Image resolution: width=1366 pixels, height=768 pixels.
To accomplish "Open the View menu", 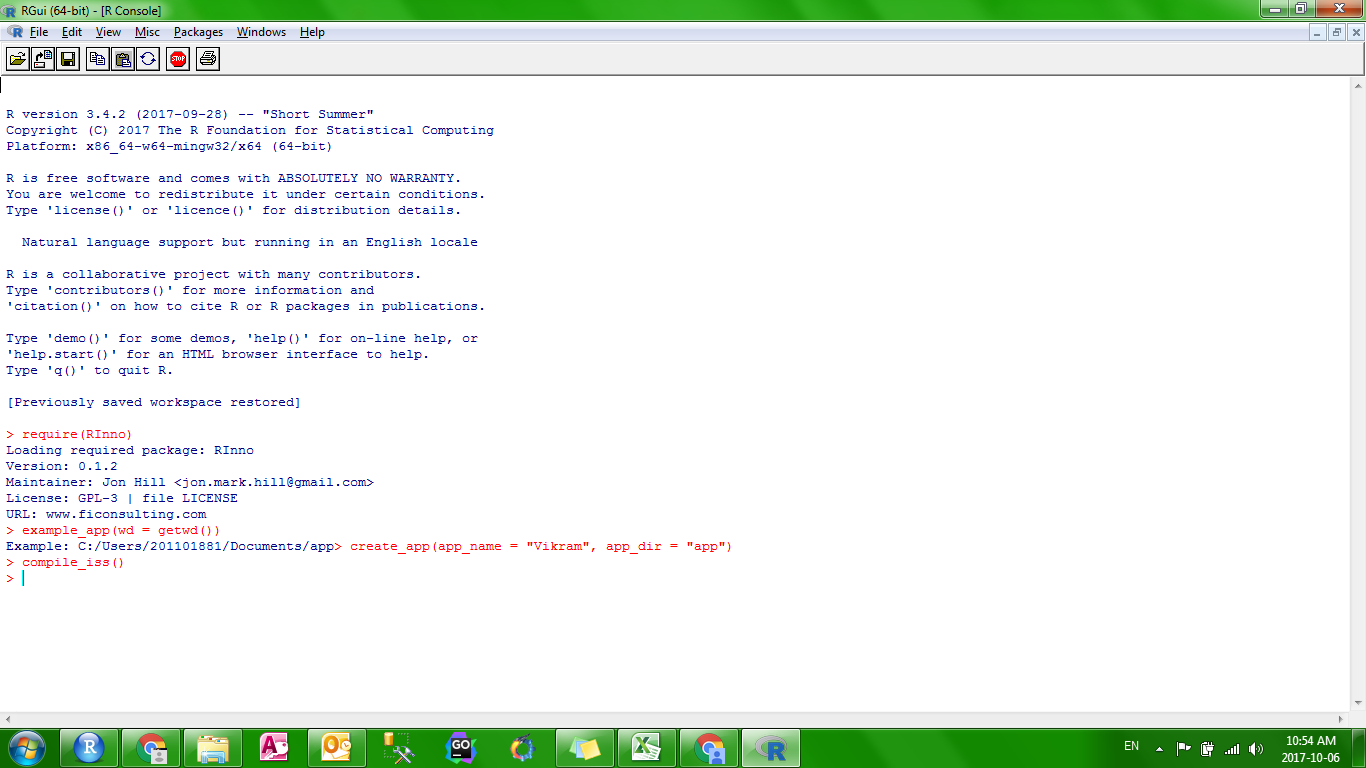I will click(x=108, y=32).
